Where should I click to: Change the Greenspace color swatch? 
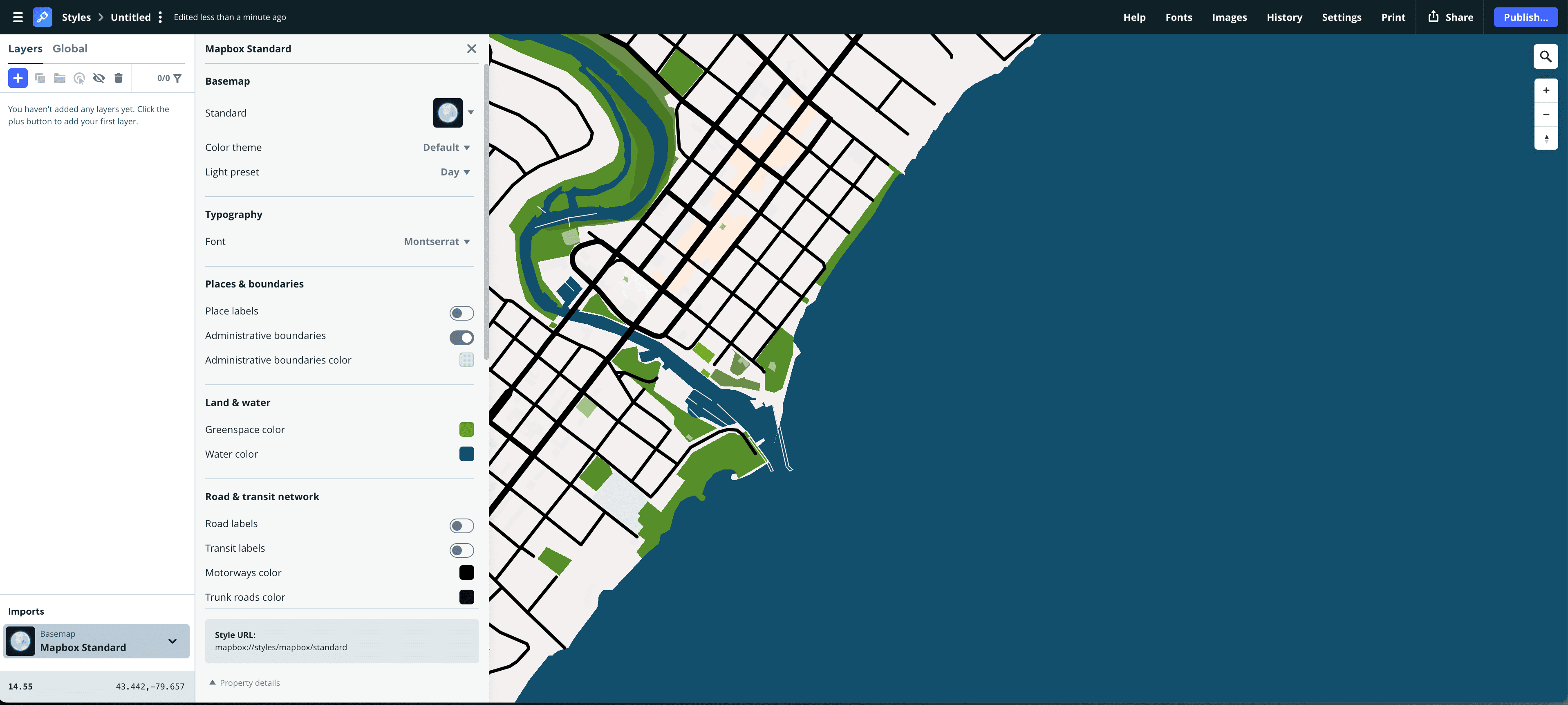click(467, 429)
